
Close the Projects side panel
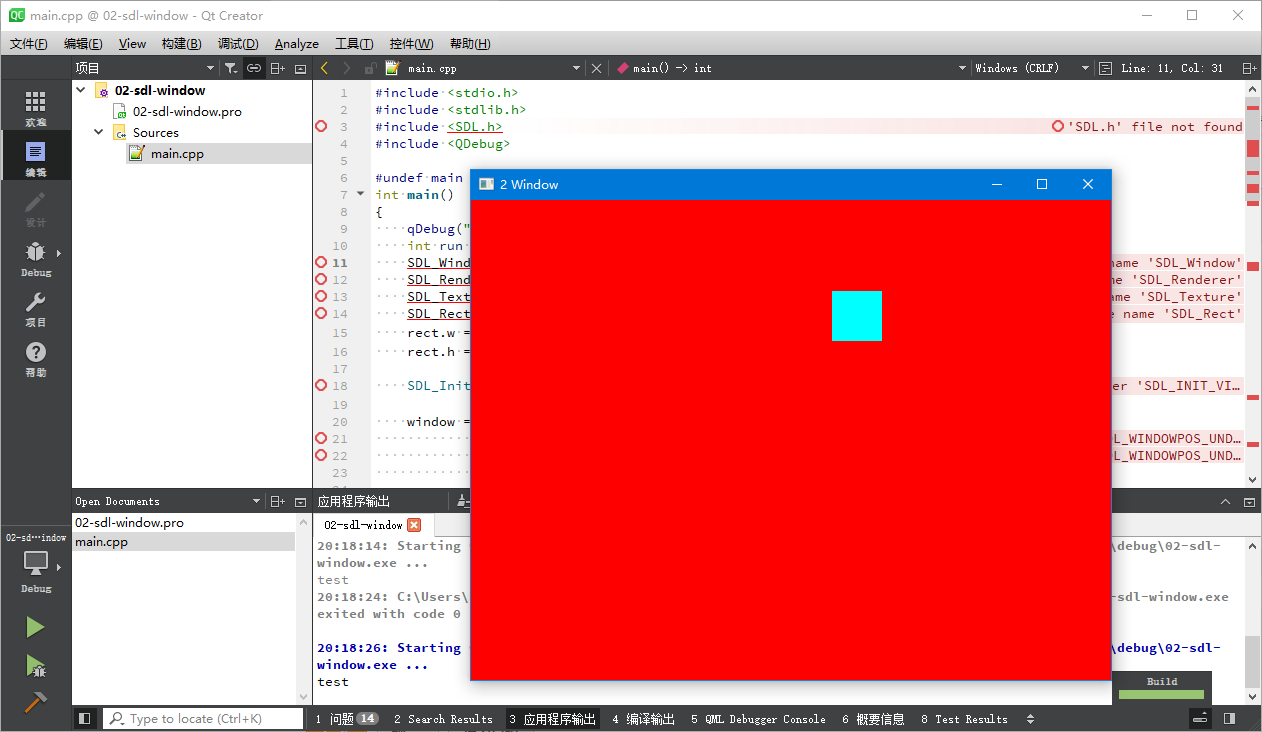300,68
